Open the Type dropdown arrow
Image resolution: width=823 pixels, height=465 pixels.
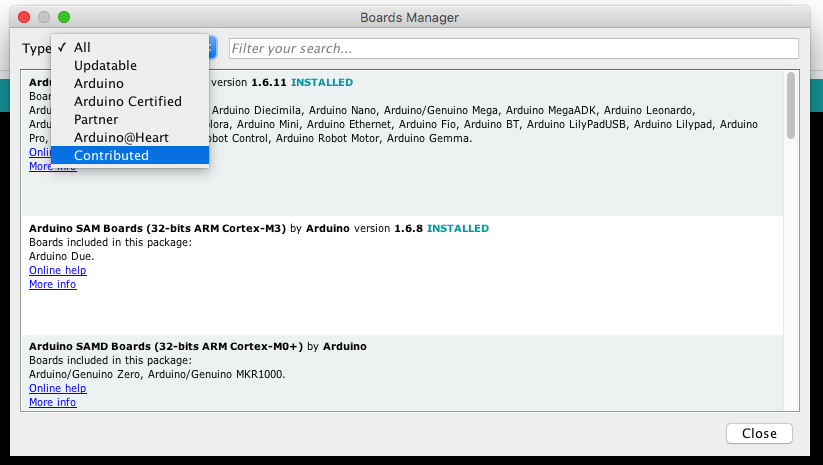(x=212, y=48)
